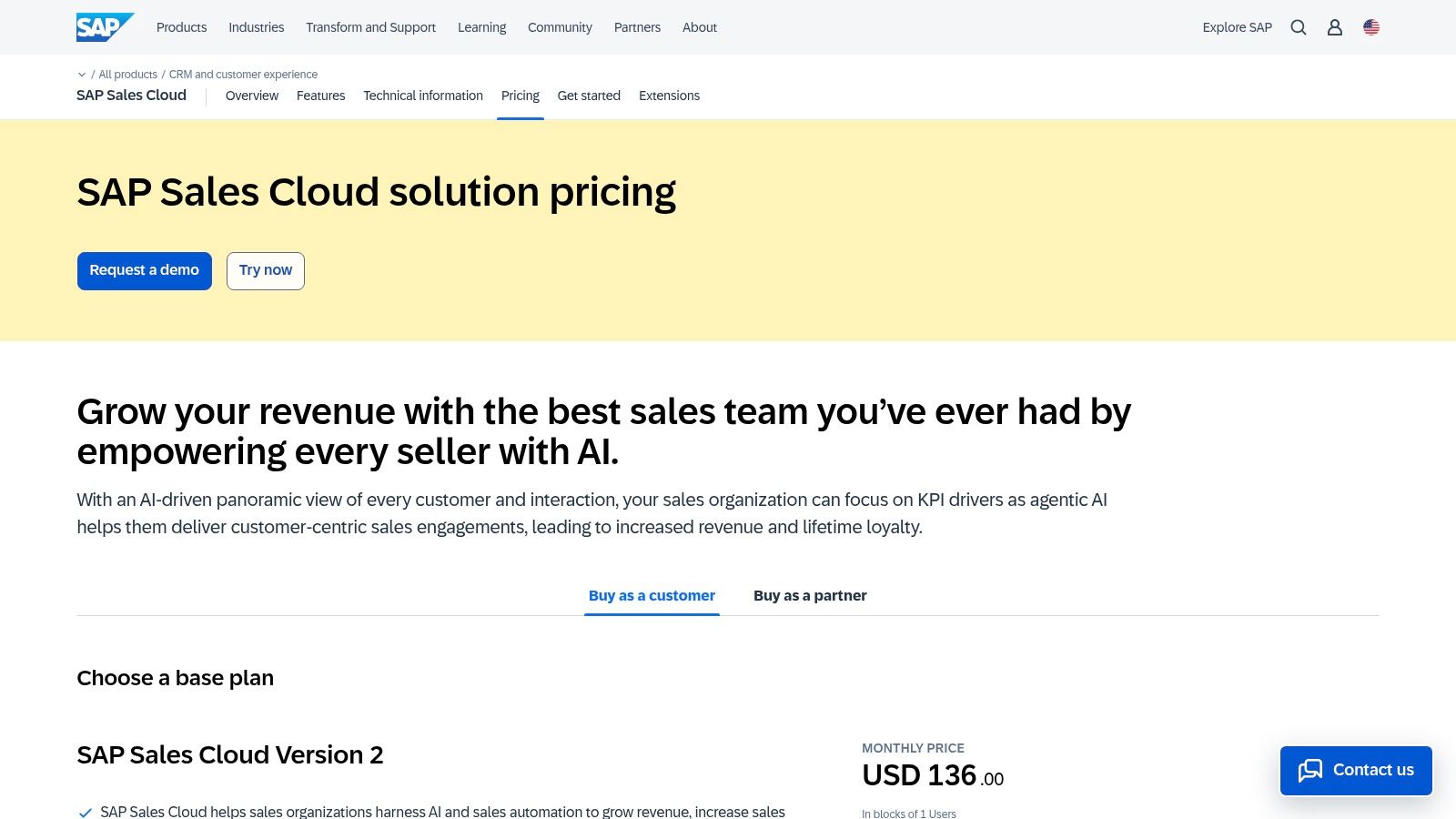Select the Get started nav item
This screenshot has height=819, width=1456.
coord(589,96)
